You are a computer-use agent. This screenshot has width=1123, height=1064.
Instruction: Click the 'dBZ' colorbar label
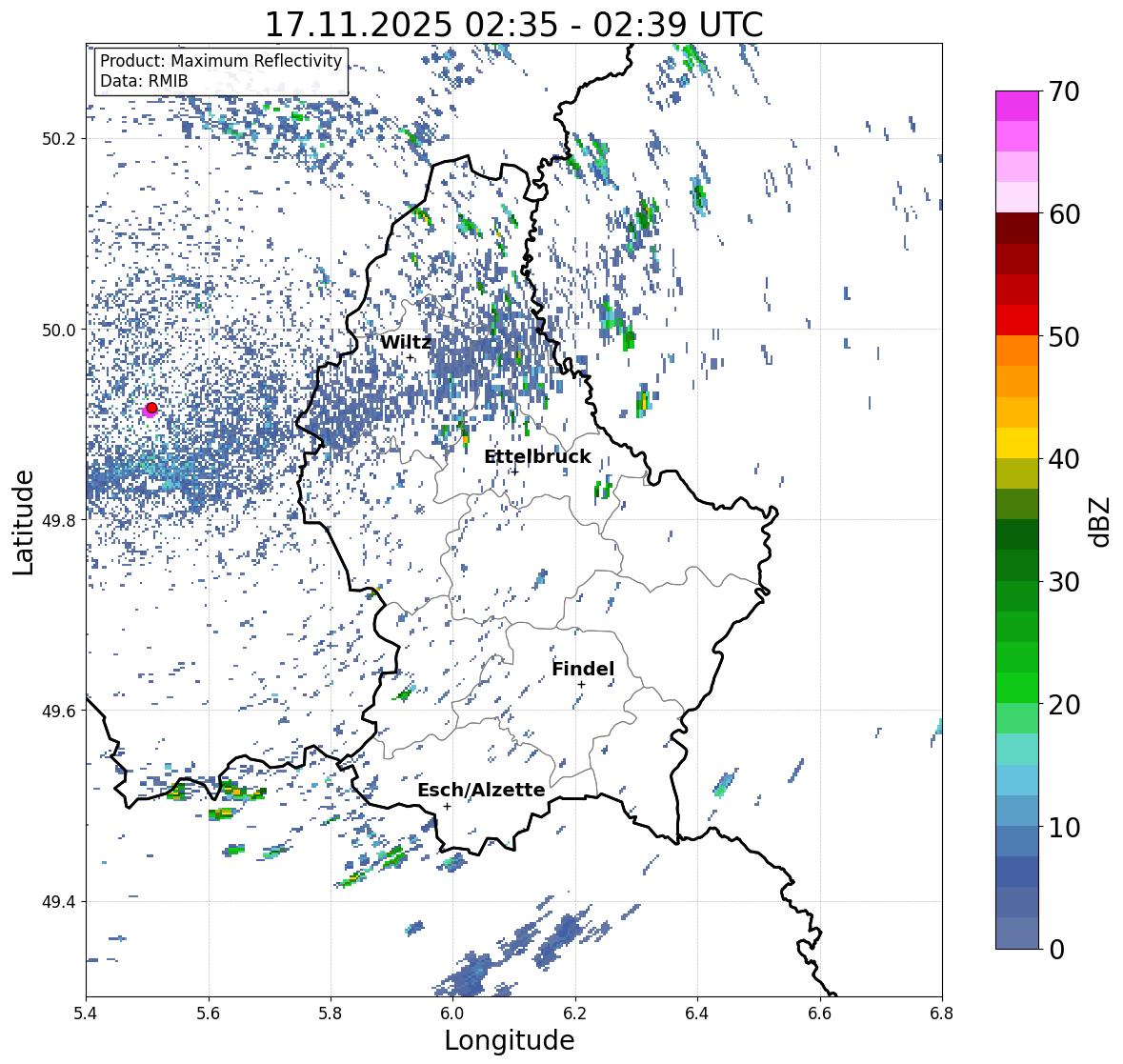(x=1101, y=521)
